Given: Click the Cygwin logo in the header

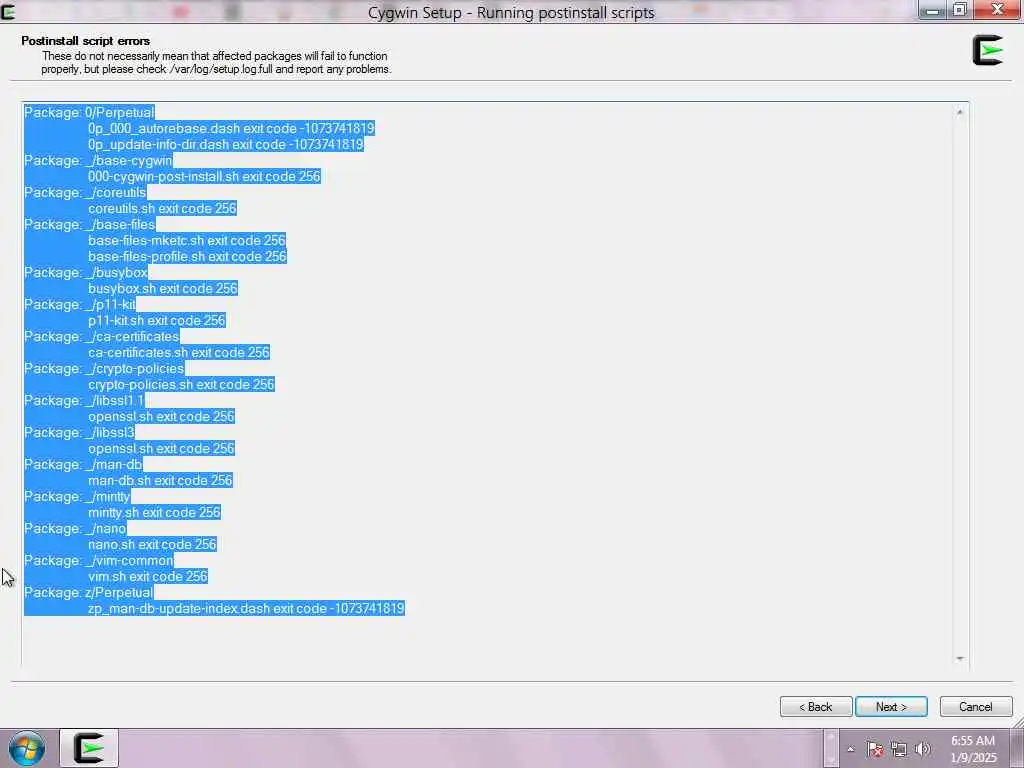Looking at the screenshot, I should pos(987,50).
